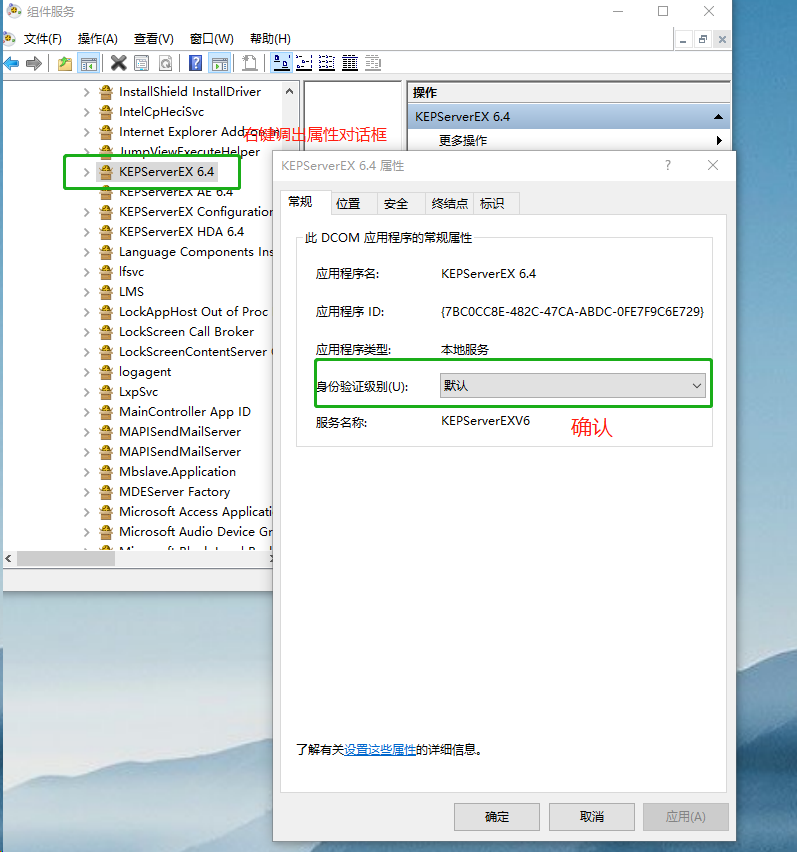Click the Properties toolbar icon
Image resolution: width=797 pixels, height=852 pixels.
coord(142,64)
